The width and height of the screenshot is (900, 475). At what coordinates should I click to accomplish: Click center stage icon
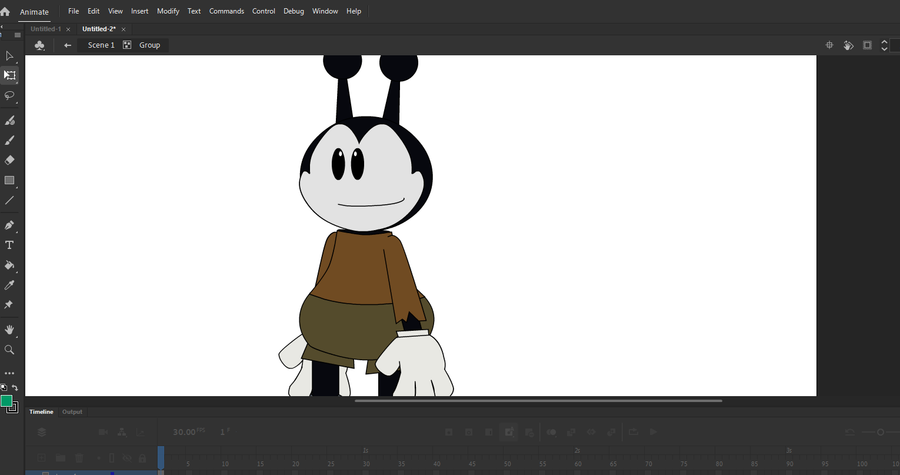pyautogui.click(x=829, y=45)
